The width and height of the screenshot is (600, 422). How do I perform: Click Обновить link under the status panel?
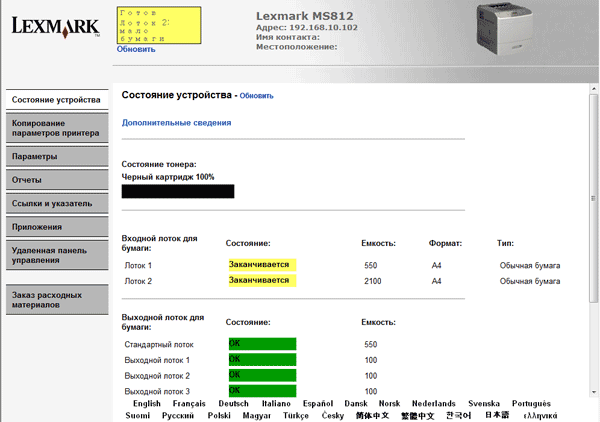(x=136, y=49)
